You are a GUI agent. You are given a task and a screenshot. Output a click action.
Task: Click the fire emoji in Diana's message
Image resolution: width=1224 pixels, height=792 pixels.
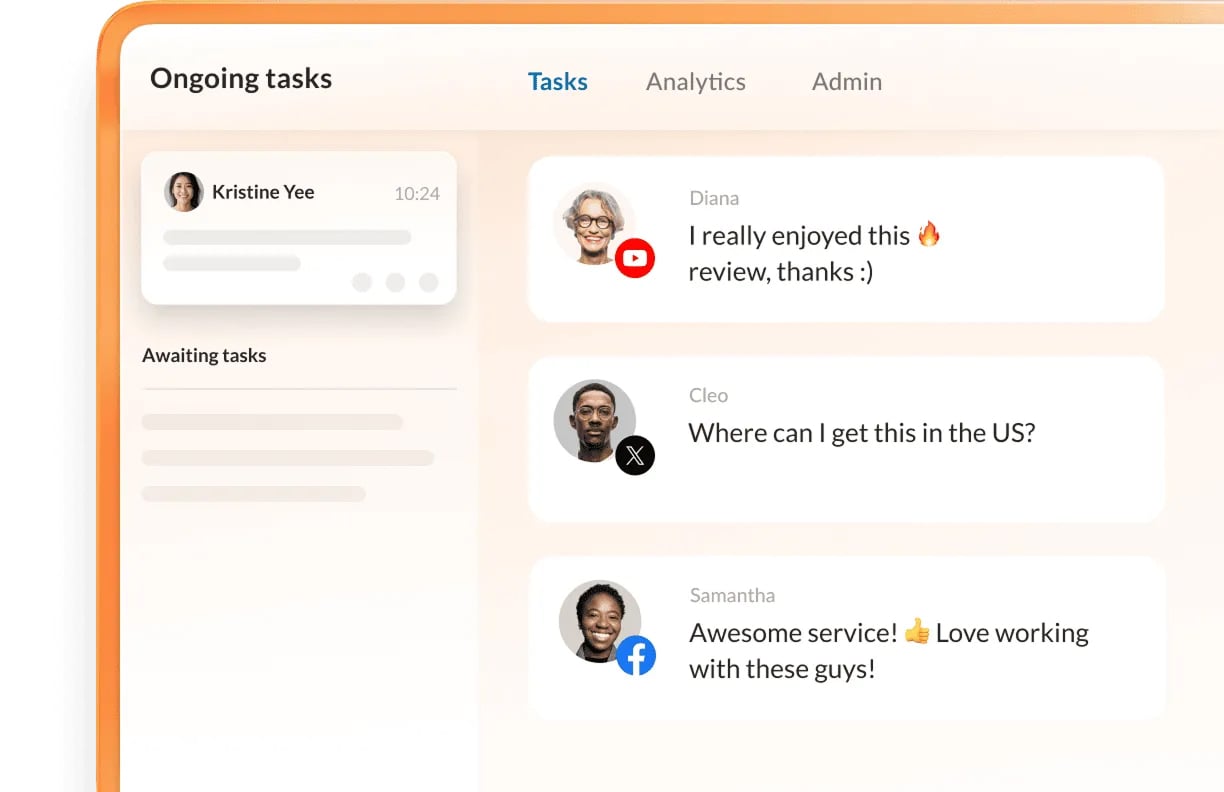[929, 234]
